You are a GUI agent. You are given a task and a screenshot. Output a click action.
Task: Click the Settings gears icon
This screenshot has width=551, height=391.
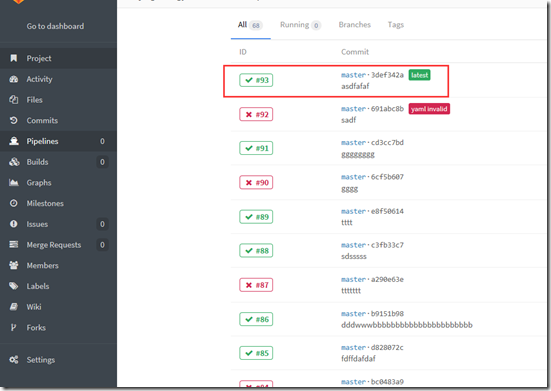14,360
